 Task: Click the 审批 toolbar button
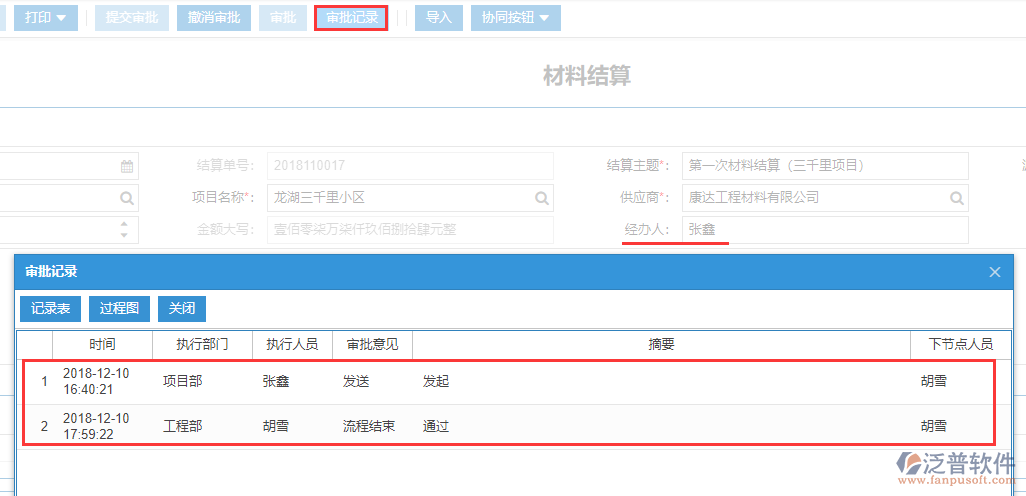point(283,18)
